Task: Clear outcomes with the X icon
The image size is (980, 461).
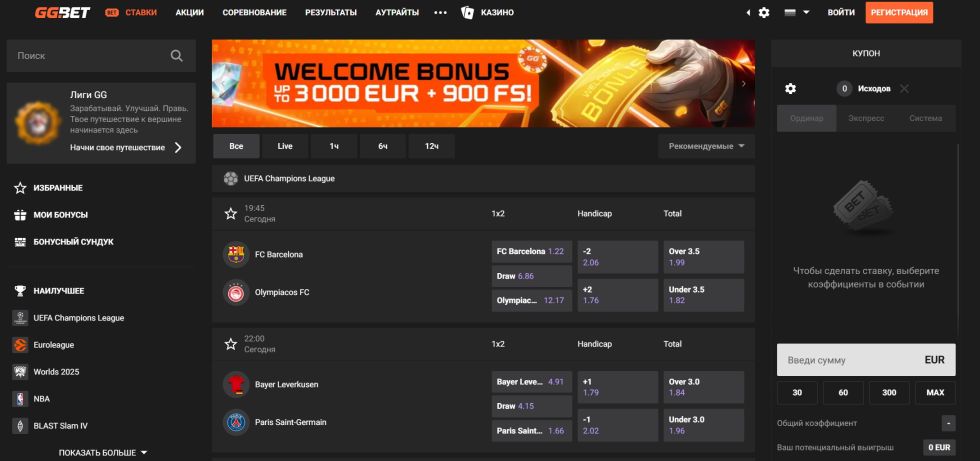Action: pos(904,89)
